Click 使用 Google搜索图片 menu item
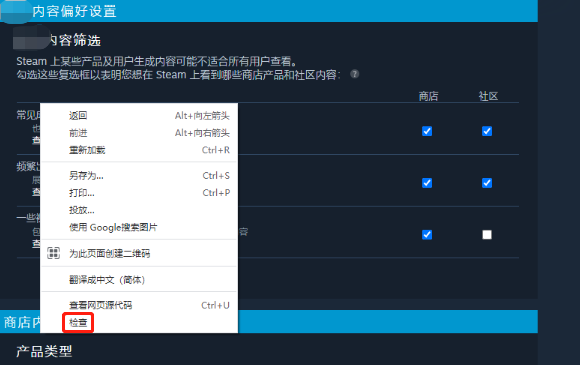Viewport: 580px width, 365px height. click(139, 227)
